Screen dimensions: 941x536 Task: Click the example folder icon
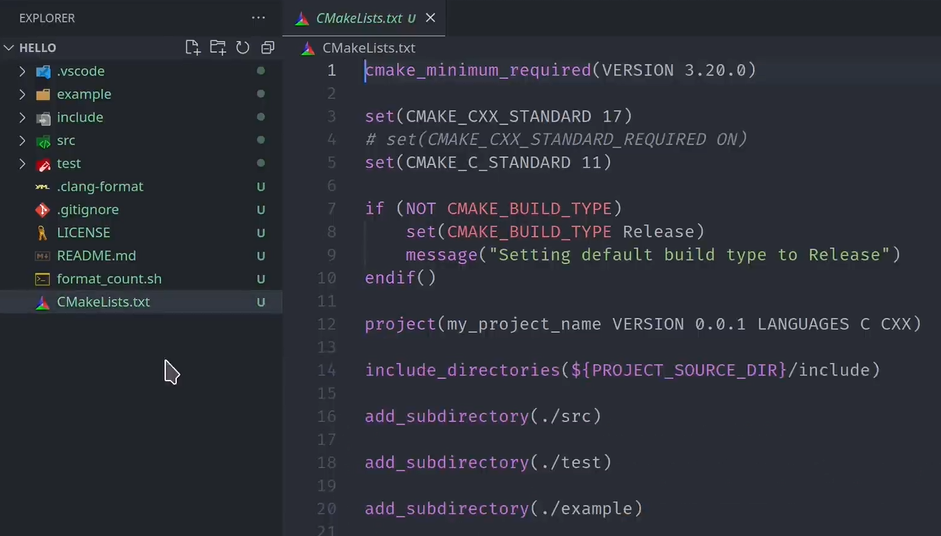click(x=43, y=94)
